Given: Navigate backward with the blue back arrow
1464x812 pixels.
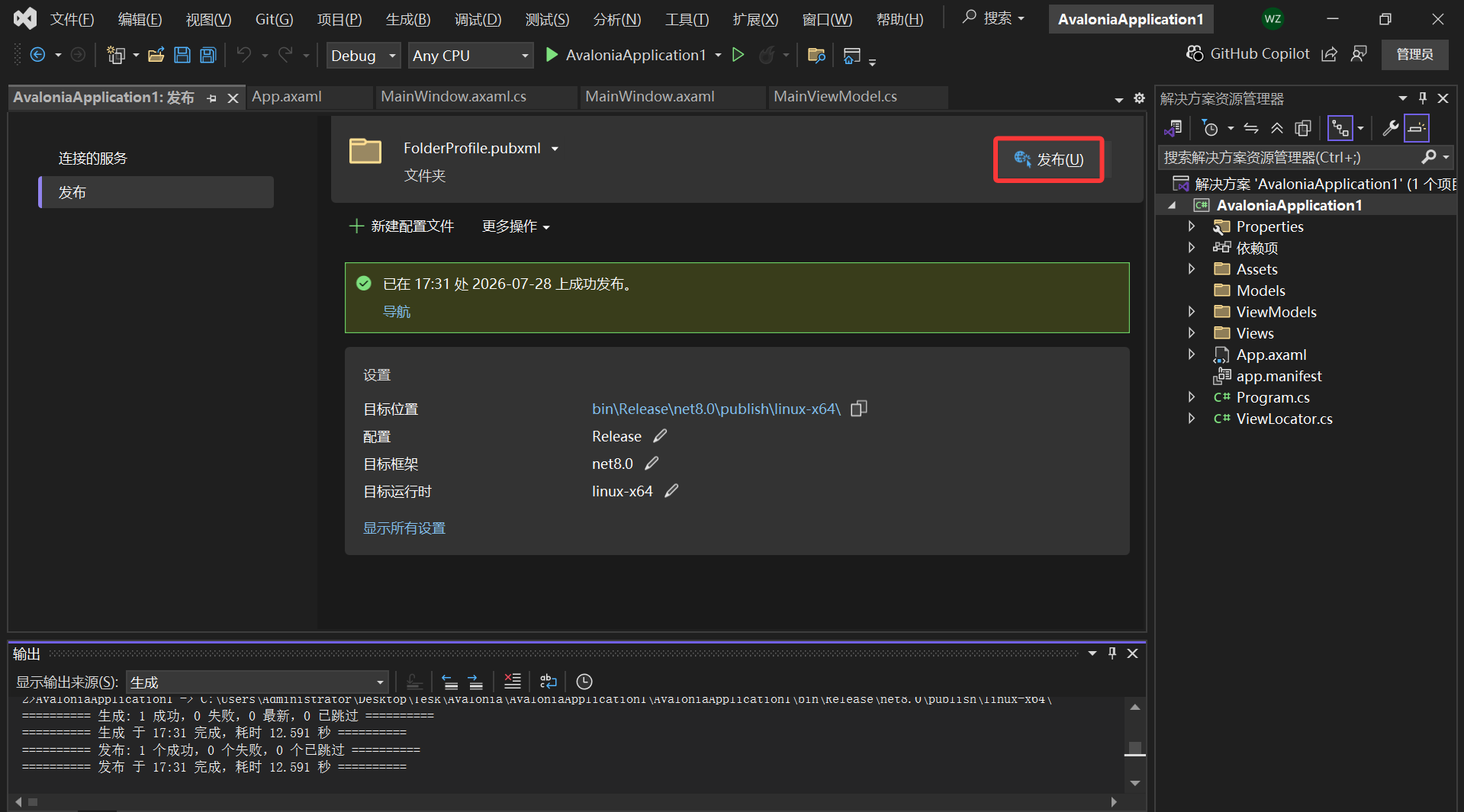Looking at the screenshot, I should 37,55.
